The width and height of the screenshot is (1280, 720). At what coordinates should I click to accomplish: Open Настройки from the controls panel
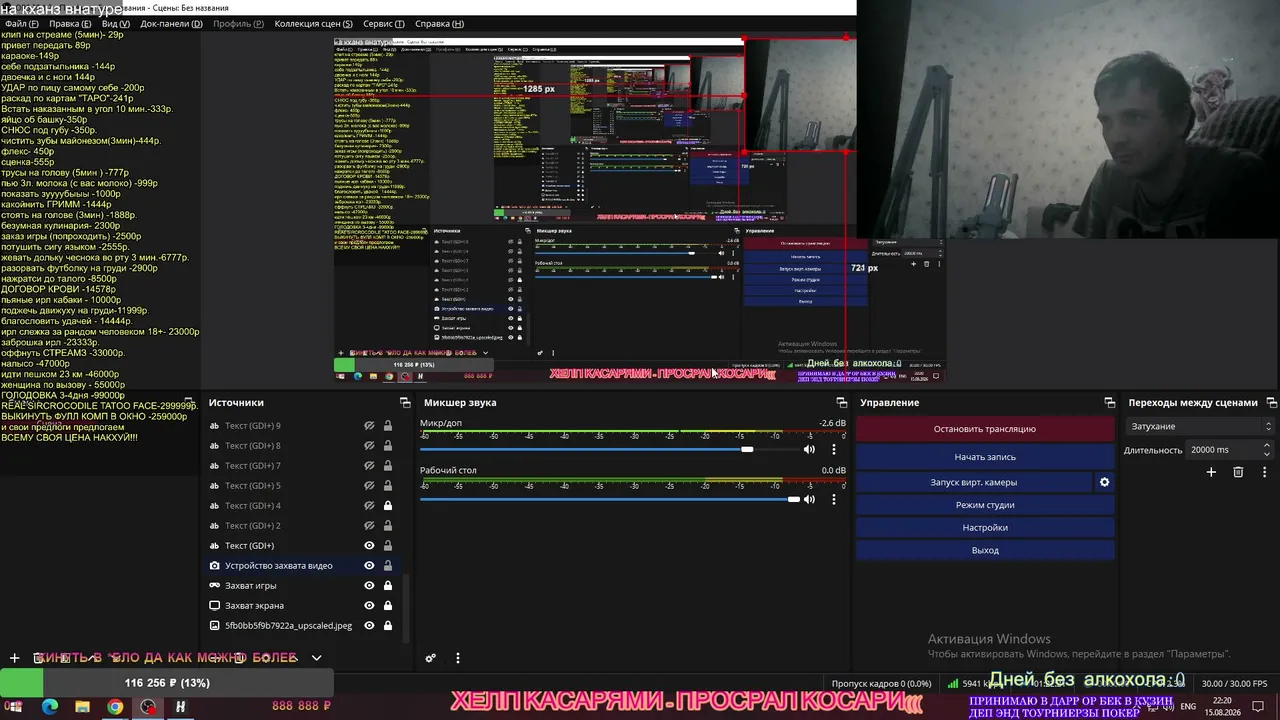[985, 528]
